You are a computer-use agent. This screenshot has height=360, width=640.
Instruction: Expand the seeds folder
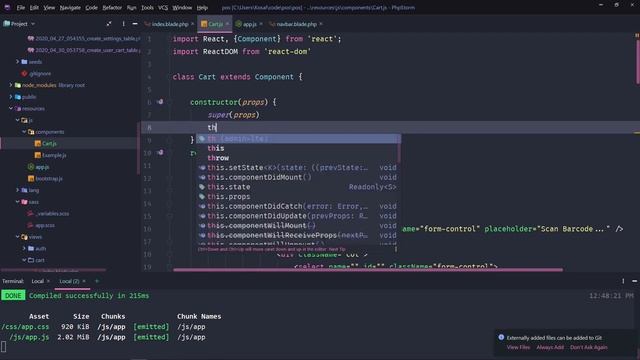(x=18, y=62)
